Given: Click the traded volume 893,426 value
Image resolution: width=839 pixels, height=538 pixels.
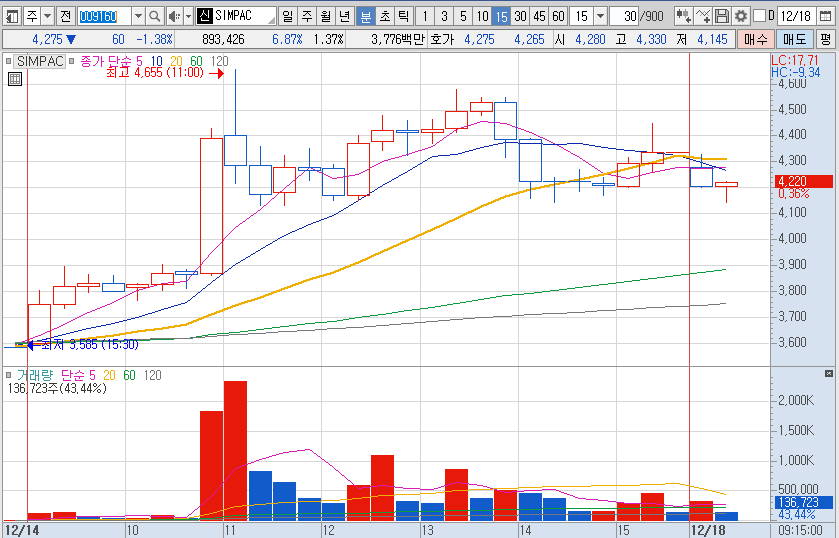Looking at the screenshot, I should pyautogui.click(x=223, y=39).
